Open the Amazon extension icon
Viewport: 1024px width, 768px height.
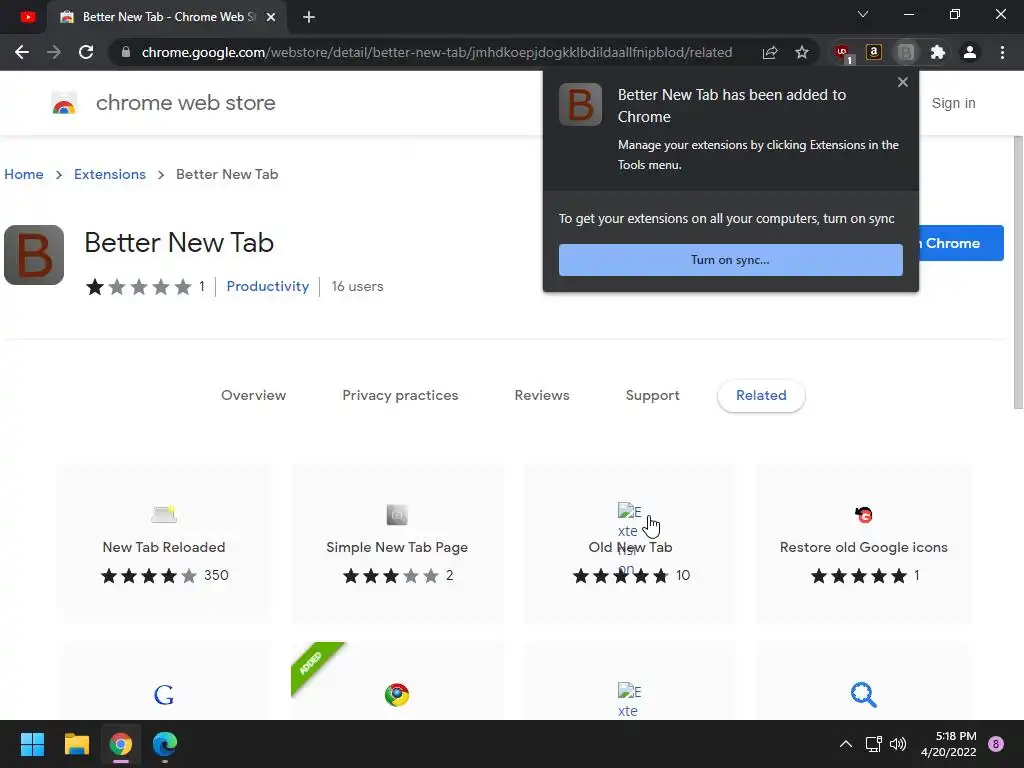coord(874,52)
